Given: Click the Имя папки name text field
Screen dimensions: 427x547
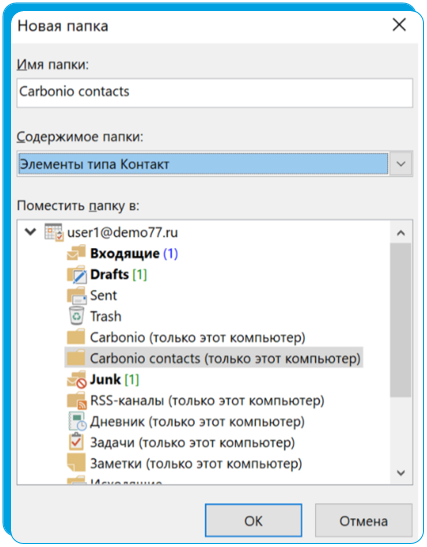Looking at the screenshot, I should (215, 92).
